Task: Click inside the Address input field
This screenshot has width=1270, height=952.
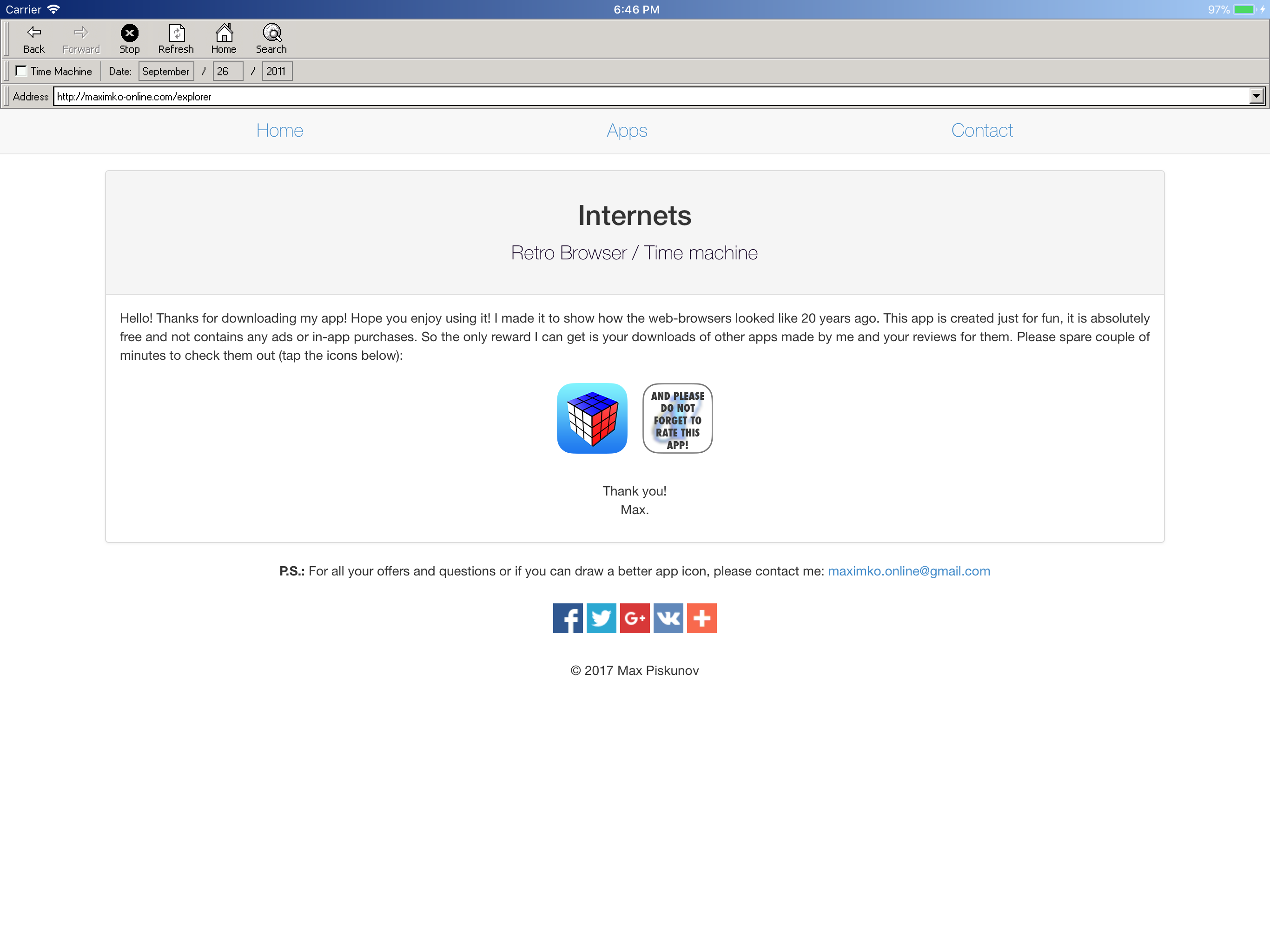Action: (402, 96)
